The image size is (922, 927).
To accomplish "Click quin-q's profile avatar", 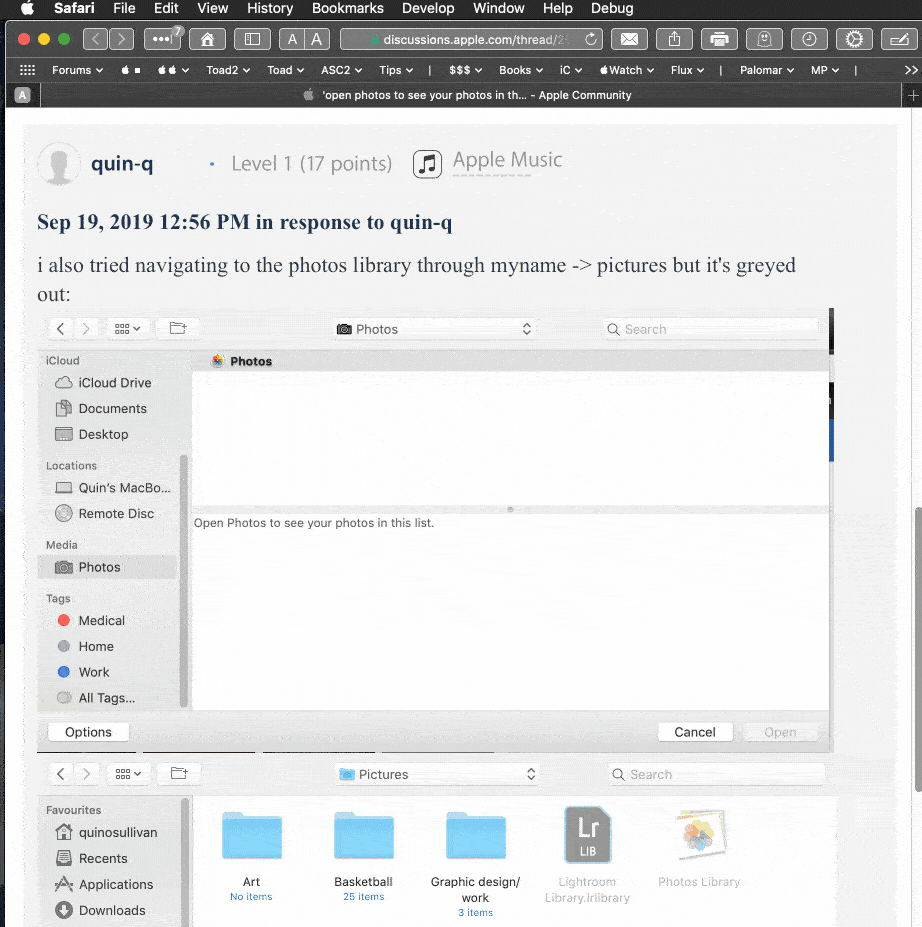I will [59, 164].
